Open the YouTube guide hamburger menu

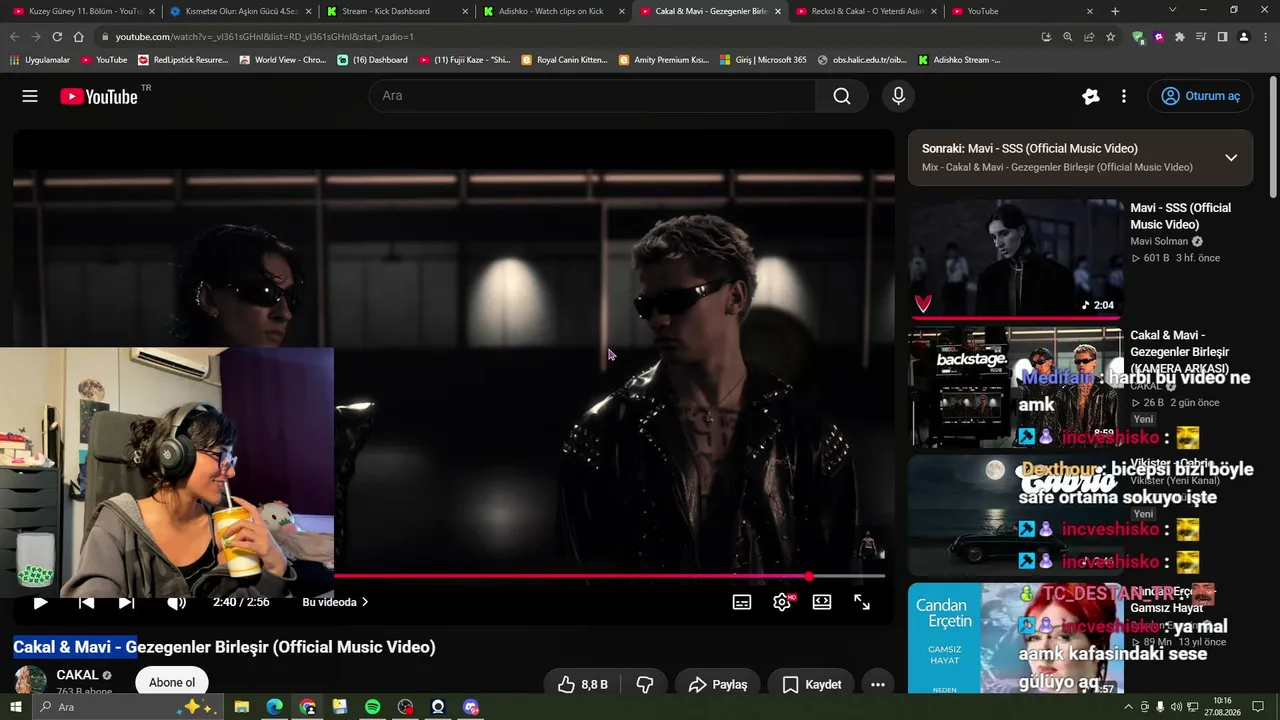30,96
